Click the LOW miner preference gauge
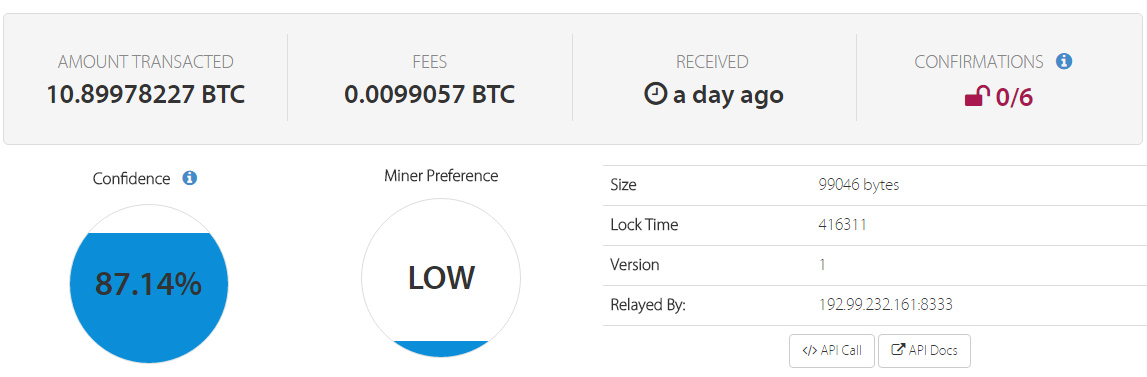 coord(441,278)
